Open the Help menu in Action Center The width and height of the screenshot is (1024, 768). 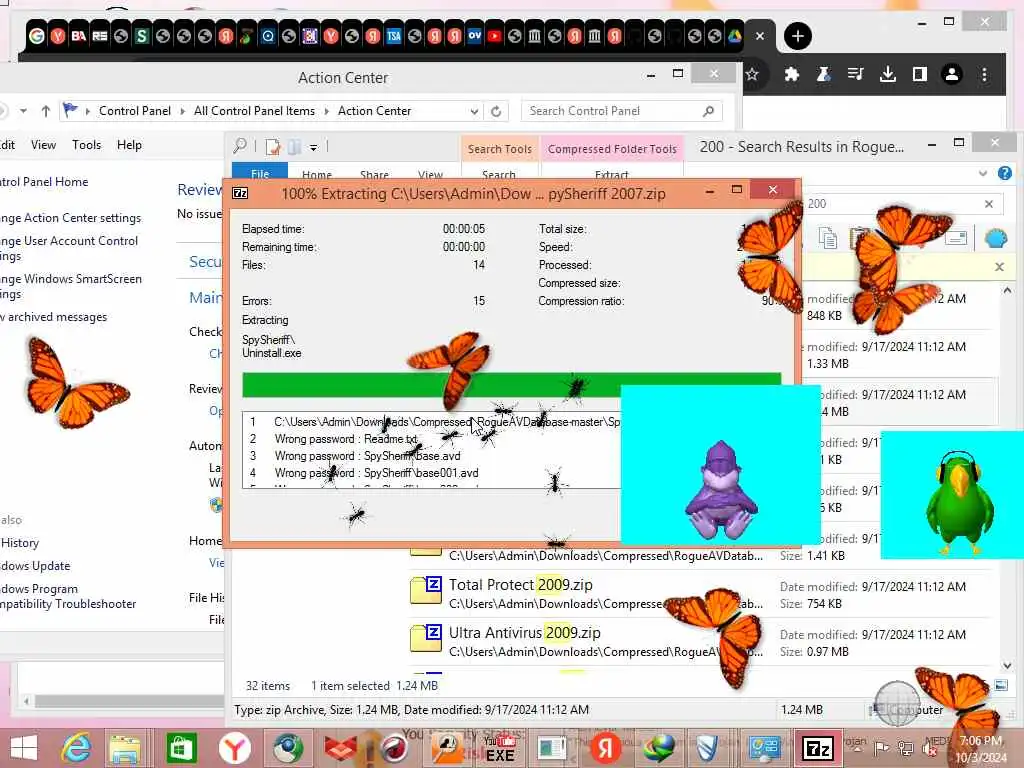point(129,145)
